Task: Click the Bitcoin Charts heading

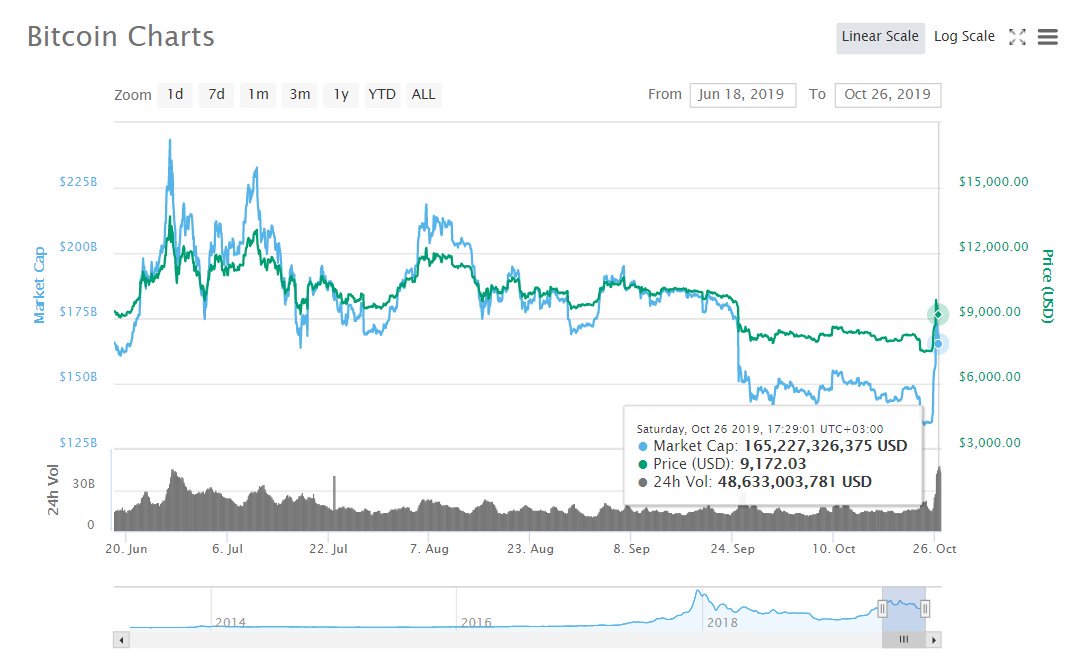Action: pos(121,36)
